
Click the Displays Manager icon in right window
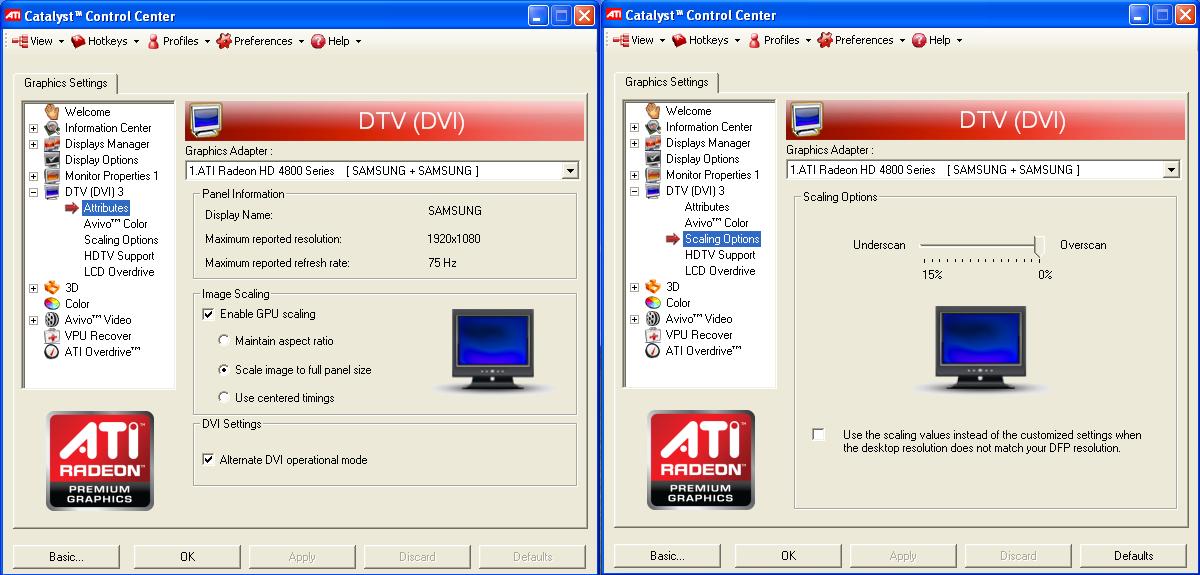(x=653, y=143)
